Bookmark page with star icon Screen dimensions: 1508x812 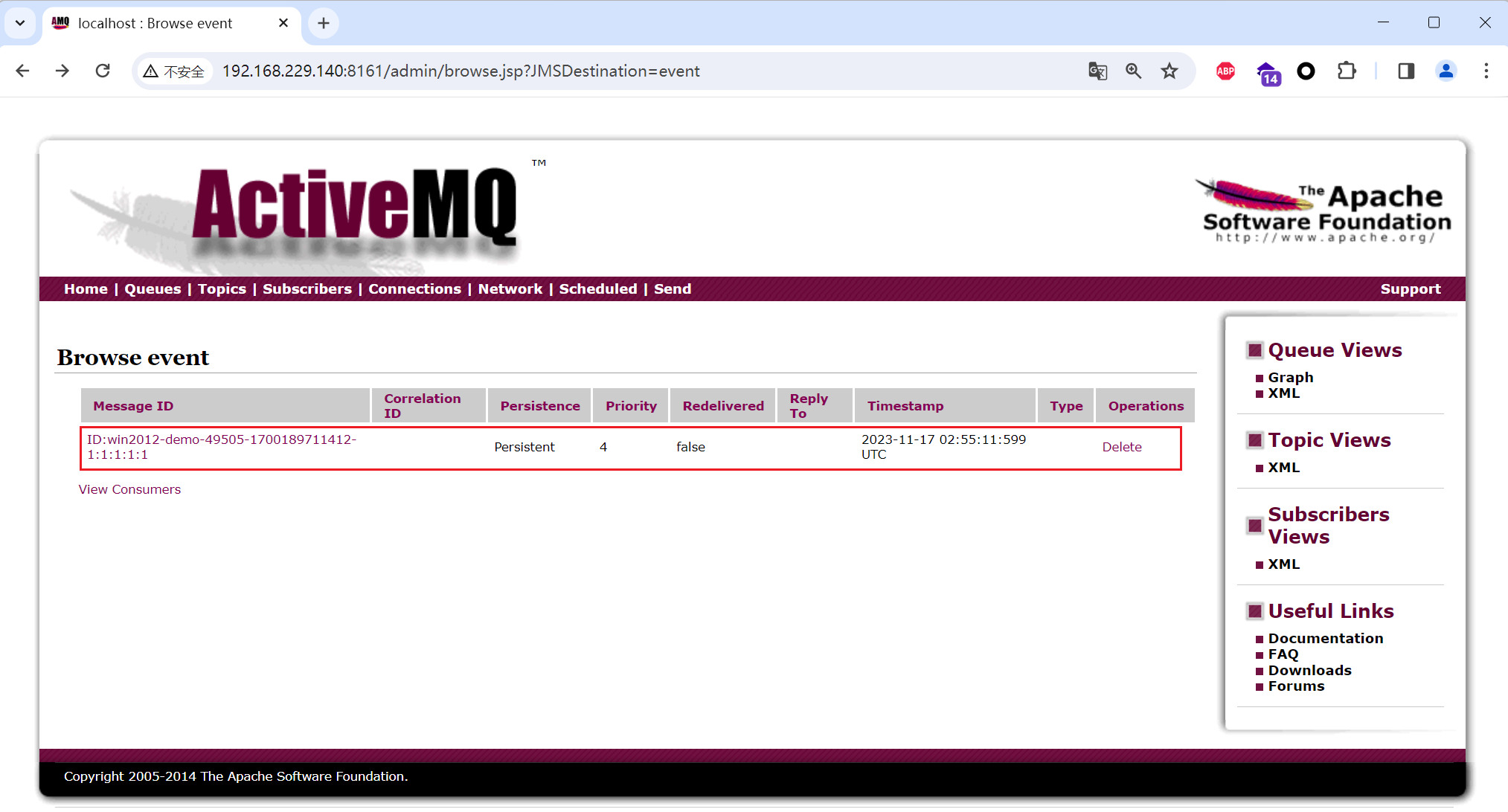[x=1169, y=71]
